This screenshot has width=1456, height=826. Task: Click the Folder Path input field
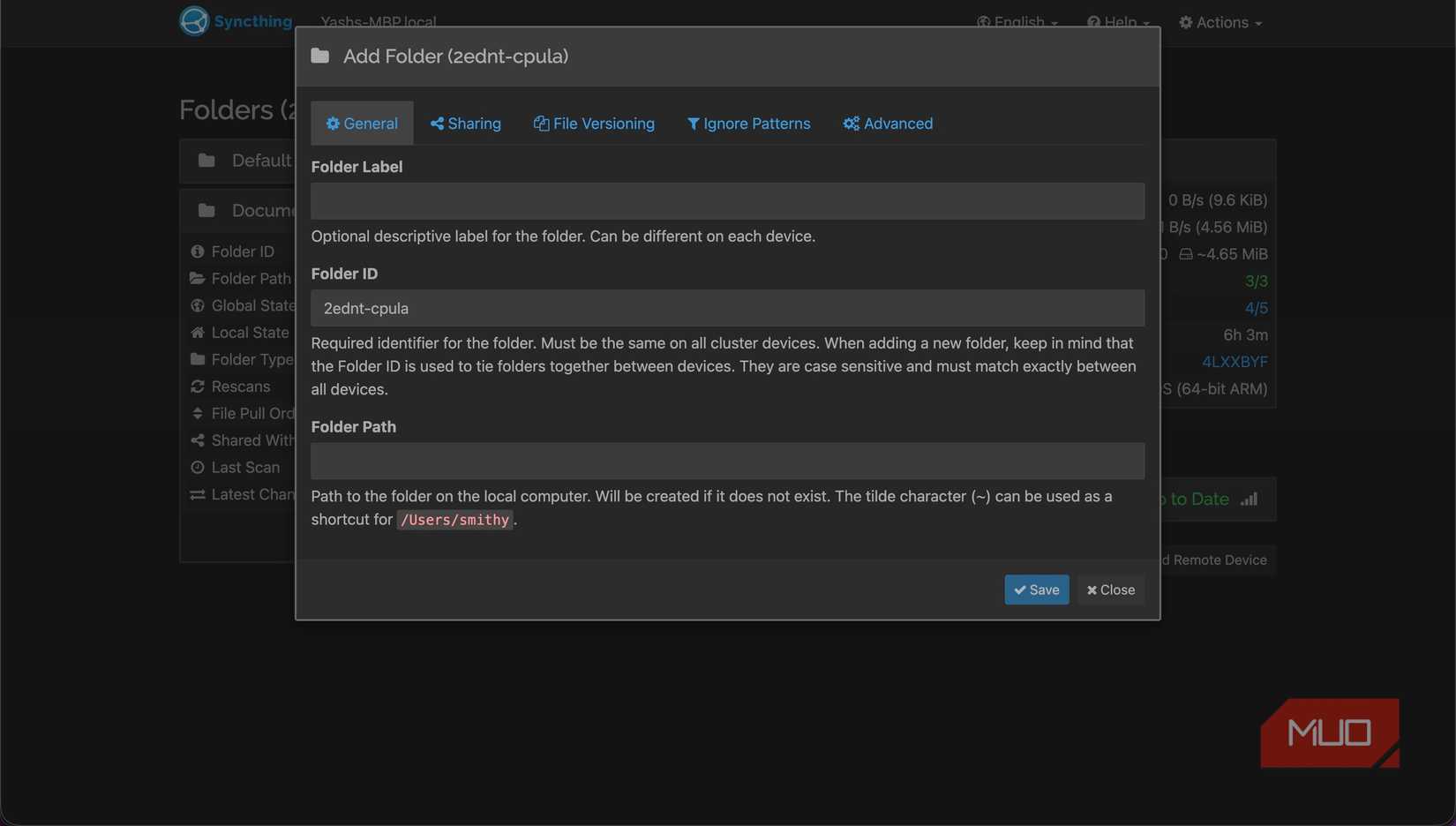click(x=727, y=461)
